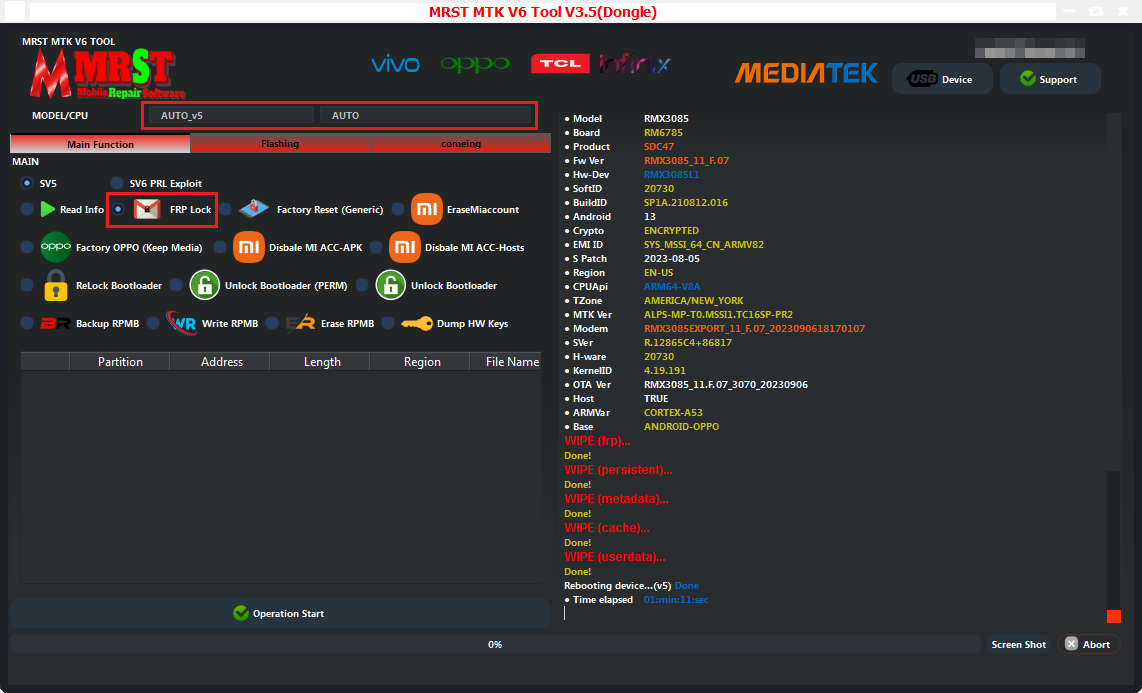Click the Backup RPMB BR icon
Image resolution: width=1142 pixels, height=693 pixels.
click(55, 324)
